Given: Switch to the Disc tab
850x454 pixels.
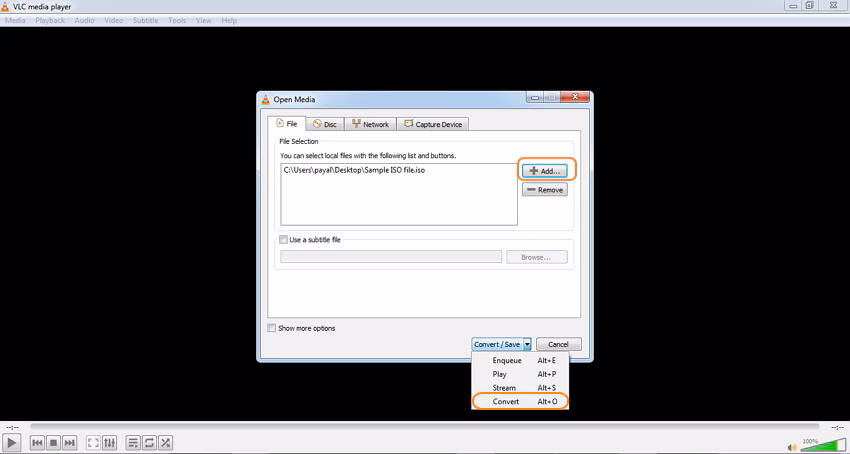Looking at the screenshot, I should 325,124.
